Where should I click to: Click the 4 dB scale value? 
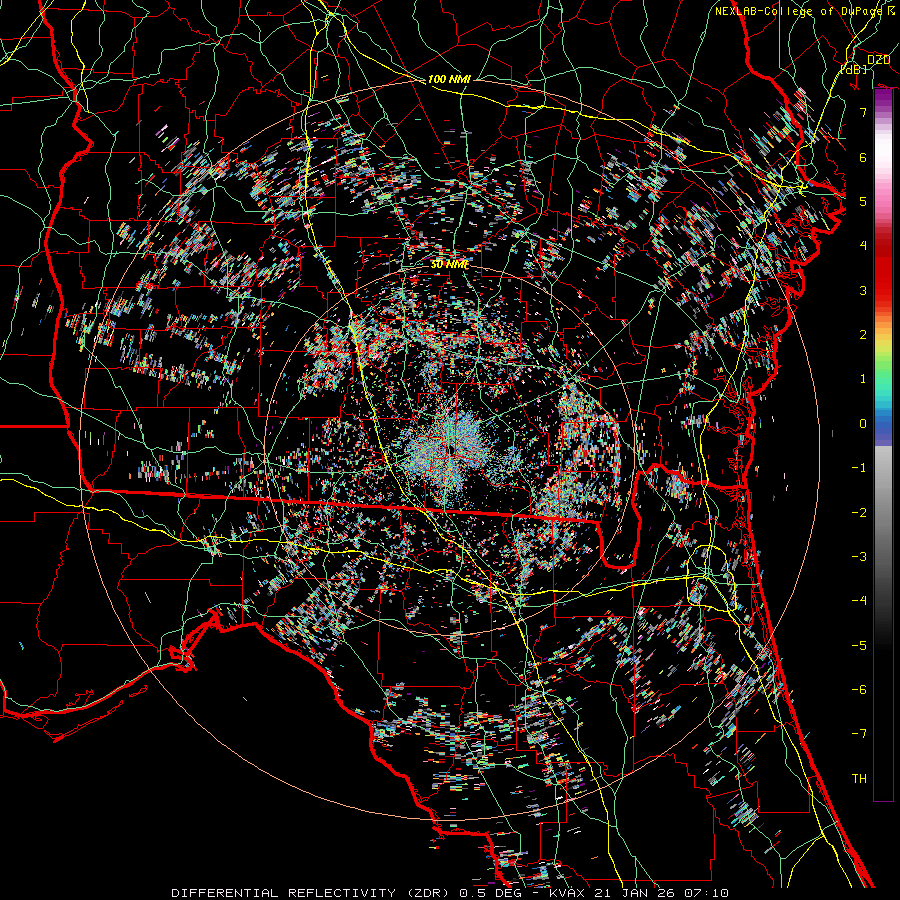click(x=863, y=246)
